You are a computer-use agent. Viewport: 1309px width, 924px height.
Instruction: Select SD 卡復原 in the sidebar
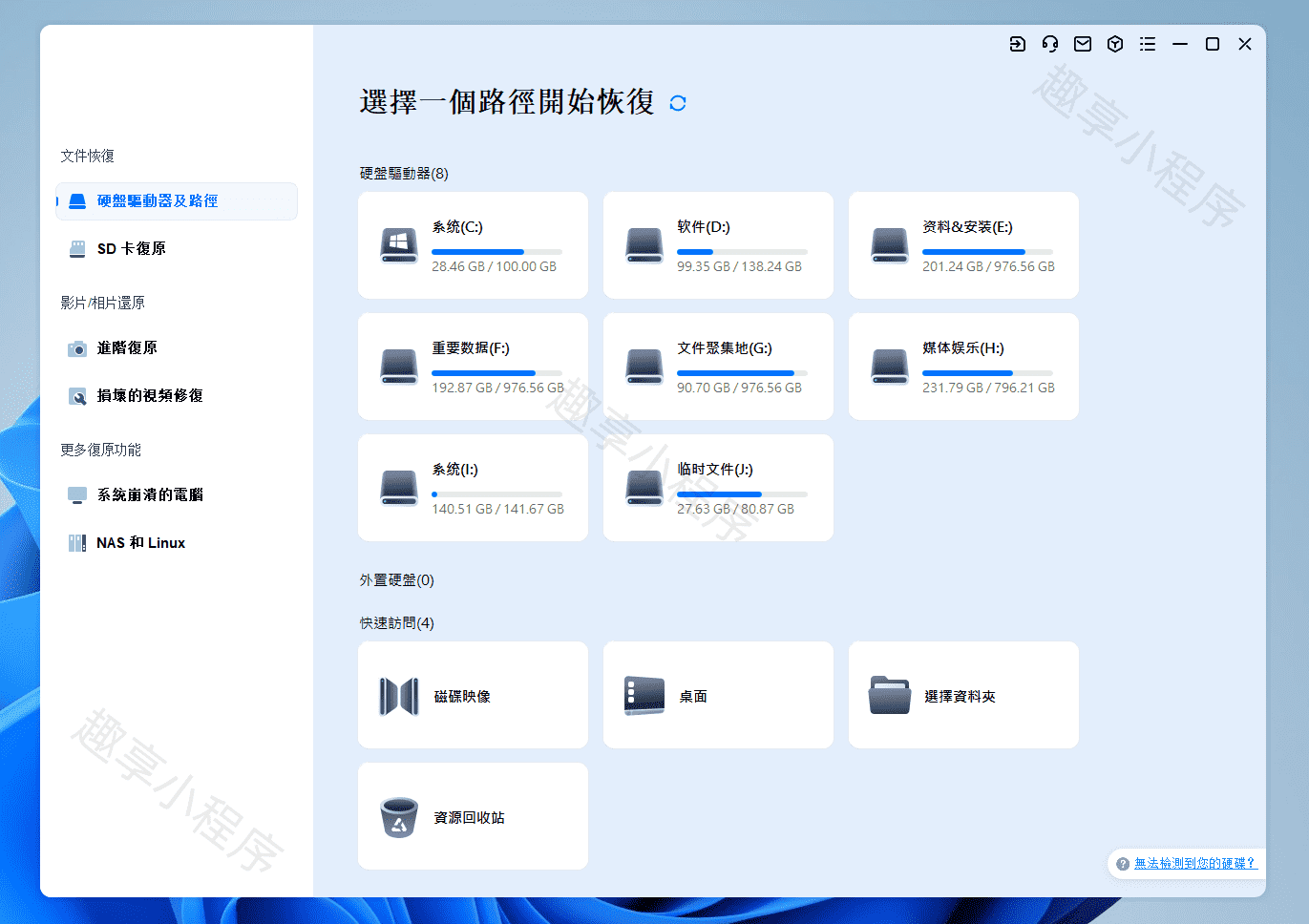click(x=177, y=249)
